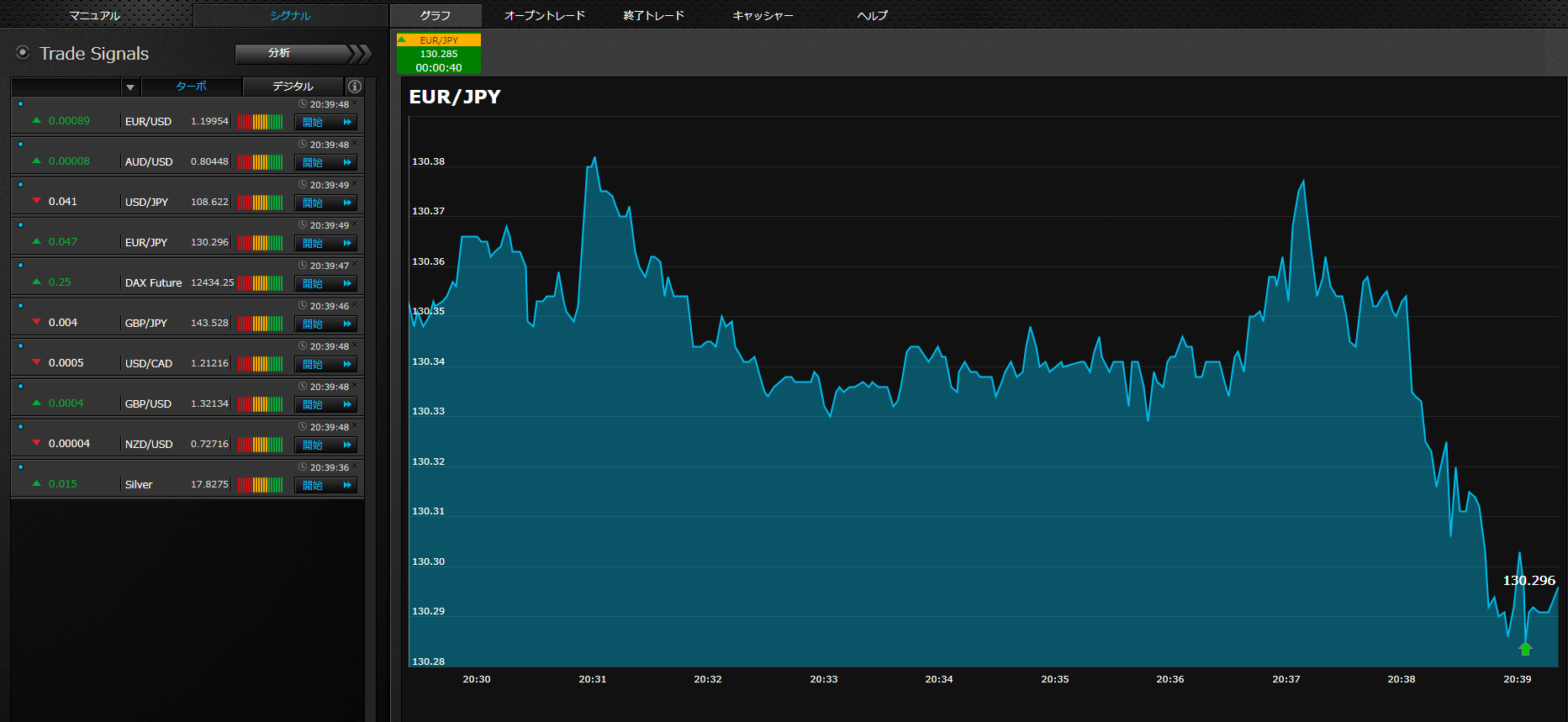Start Silver trade with 開始 button

(325, 486)
